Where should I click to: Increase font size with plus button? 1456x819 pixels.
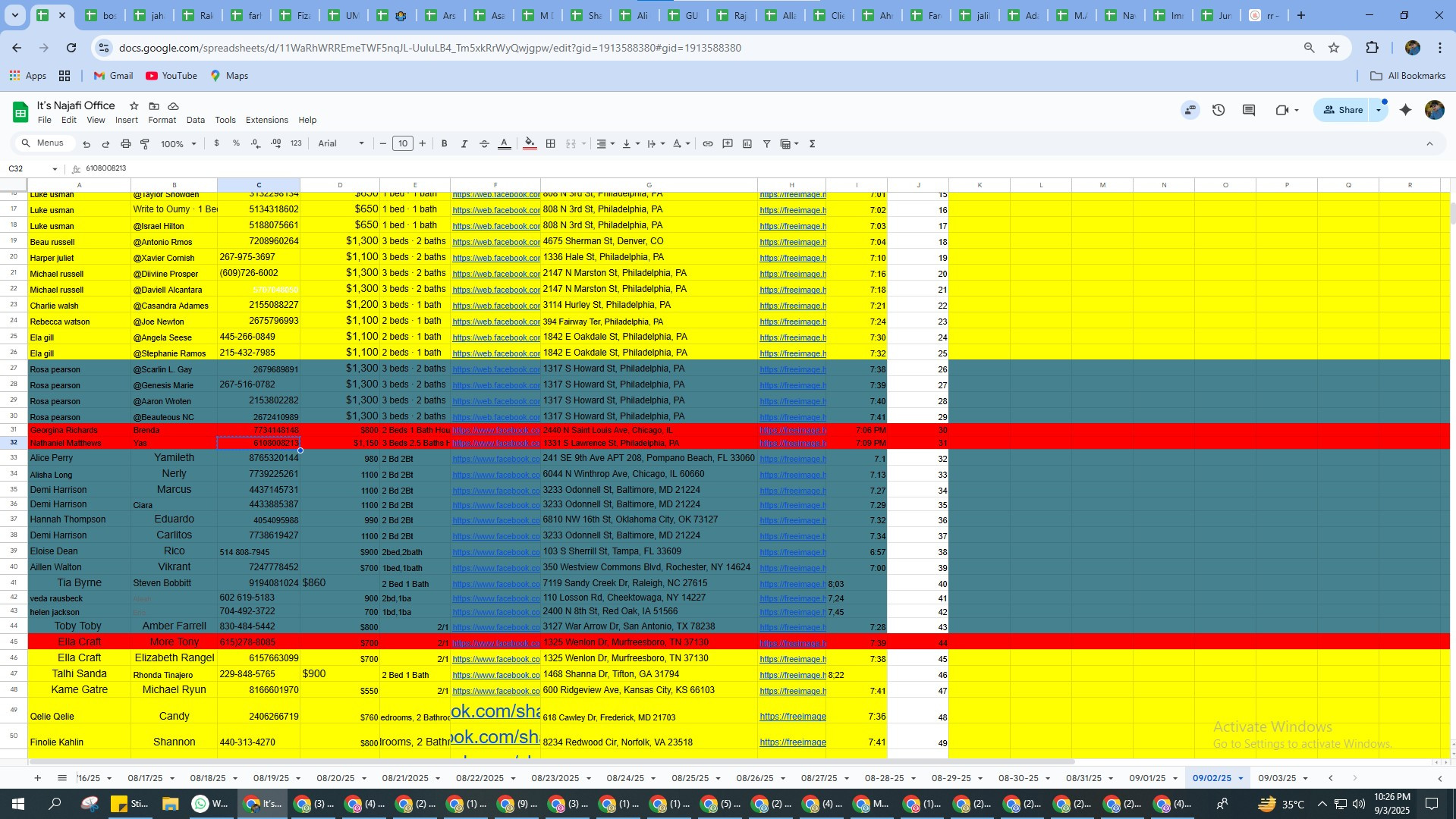pyautogui.click(x=423, y=143)
